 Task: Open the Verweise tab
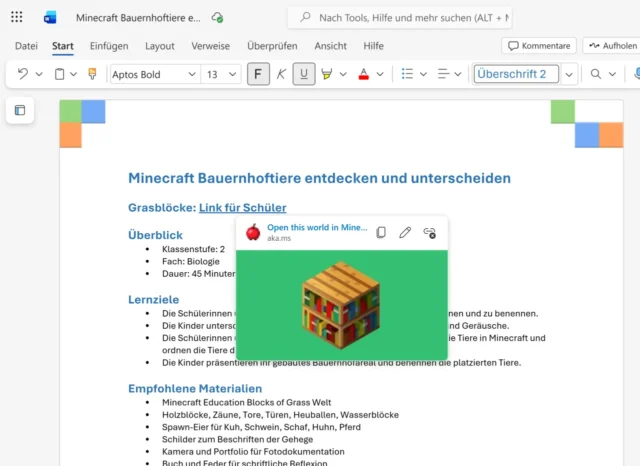(x=211, y=46)
